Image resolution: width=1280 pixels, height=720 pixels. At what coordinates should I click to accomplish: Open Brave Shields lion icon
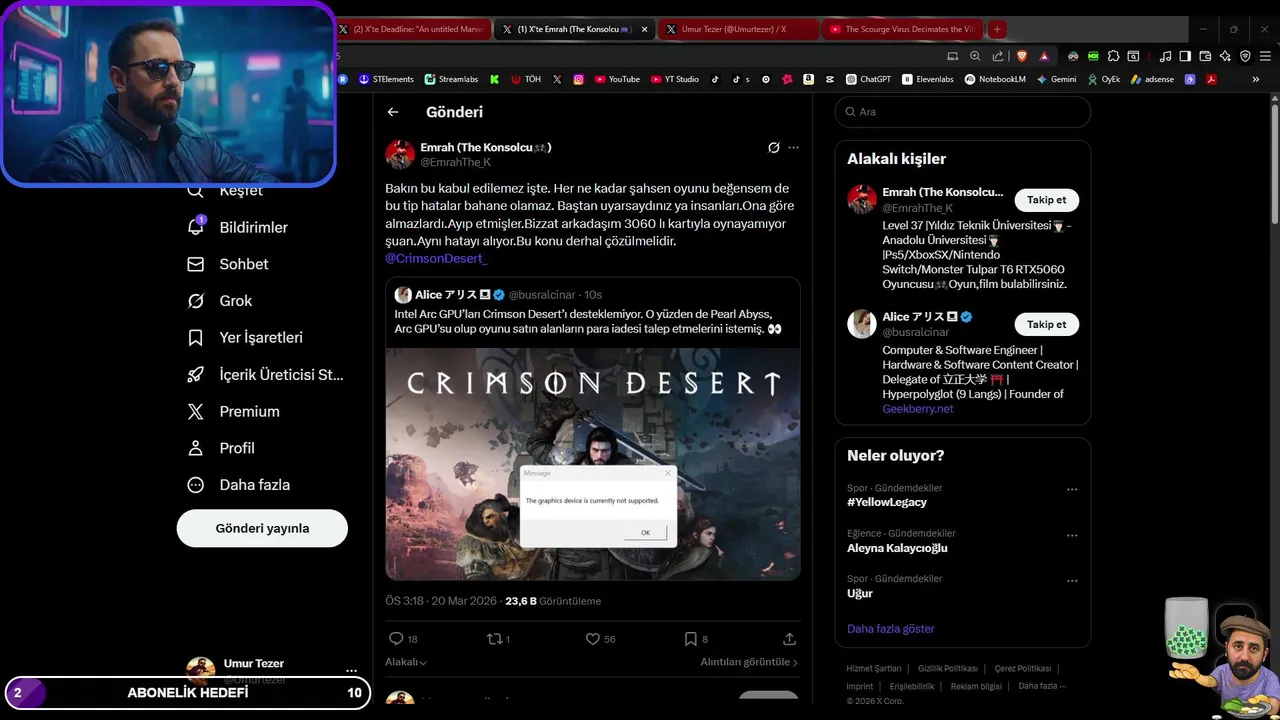(1021, 56)
